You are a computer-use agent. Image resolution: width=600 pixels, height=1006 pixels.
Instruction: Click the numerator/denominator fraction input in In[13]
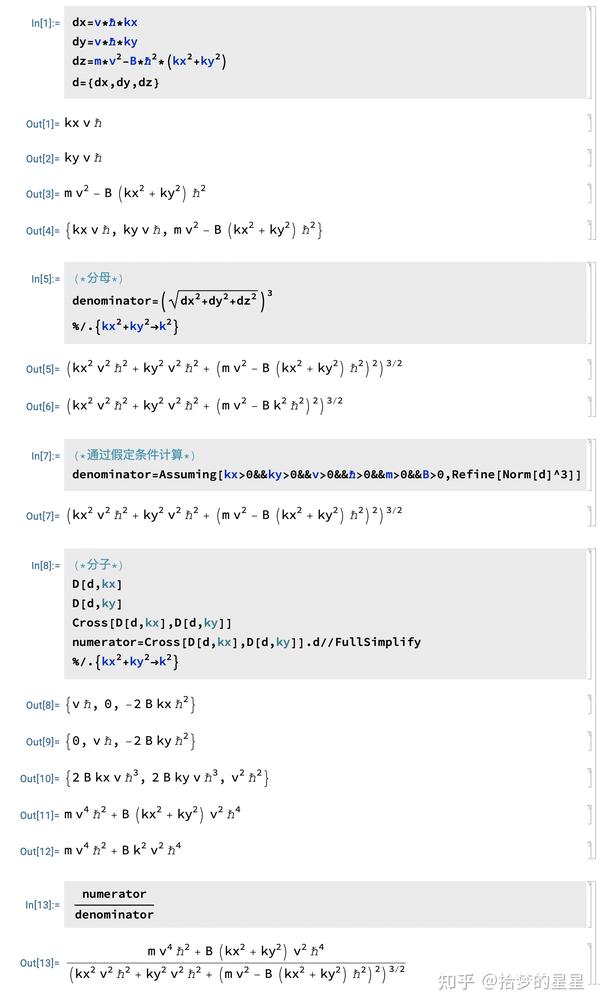114,904
